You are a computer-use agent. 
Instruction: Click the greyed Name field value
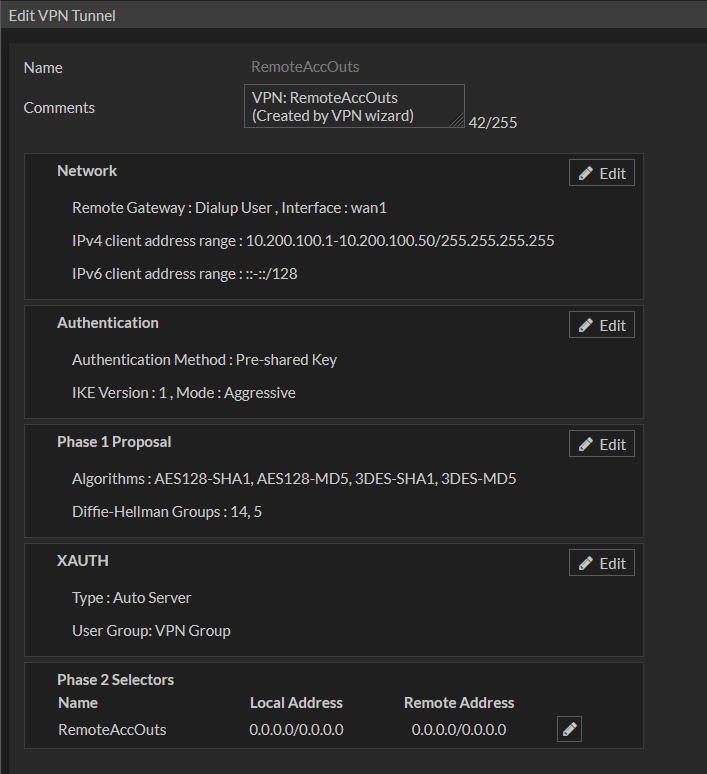tap(305, 67)
